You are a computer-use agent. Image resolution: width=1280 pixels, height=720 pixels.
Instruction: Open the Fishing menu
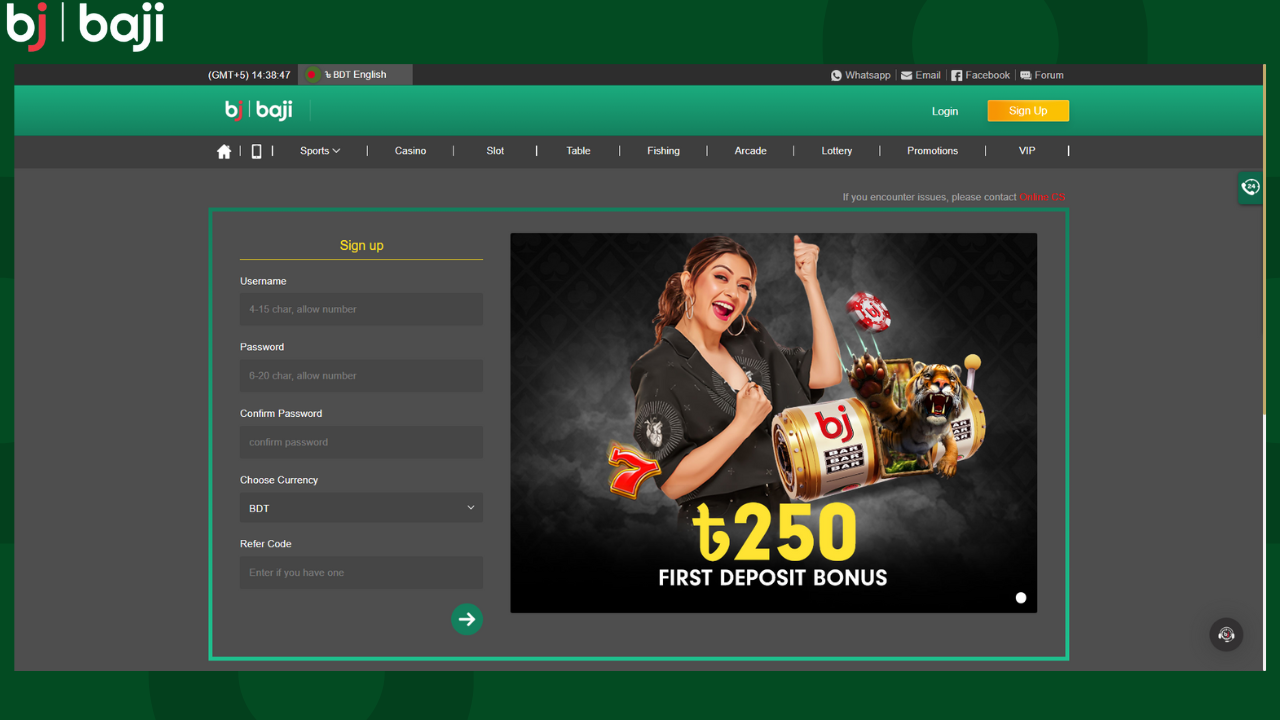tap(663, 151)
